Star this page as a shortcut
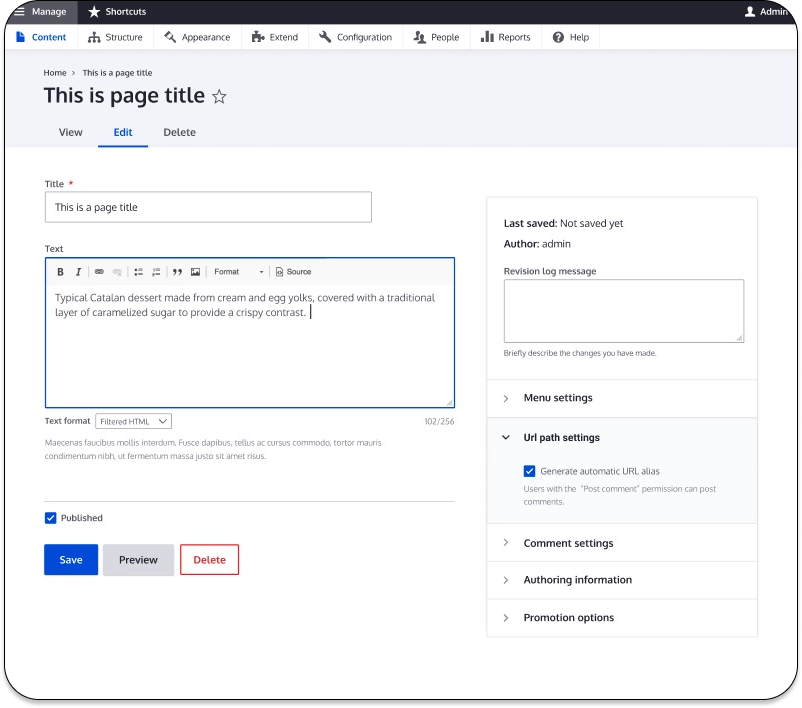The image size is (802, 708). (220, 97)
